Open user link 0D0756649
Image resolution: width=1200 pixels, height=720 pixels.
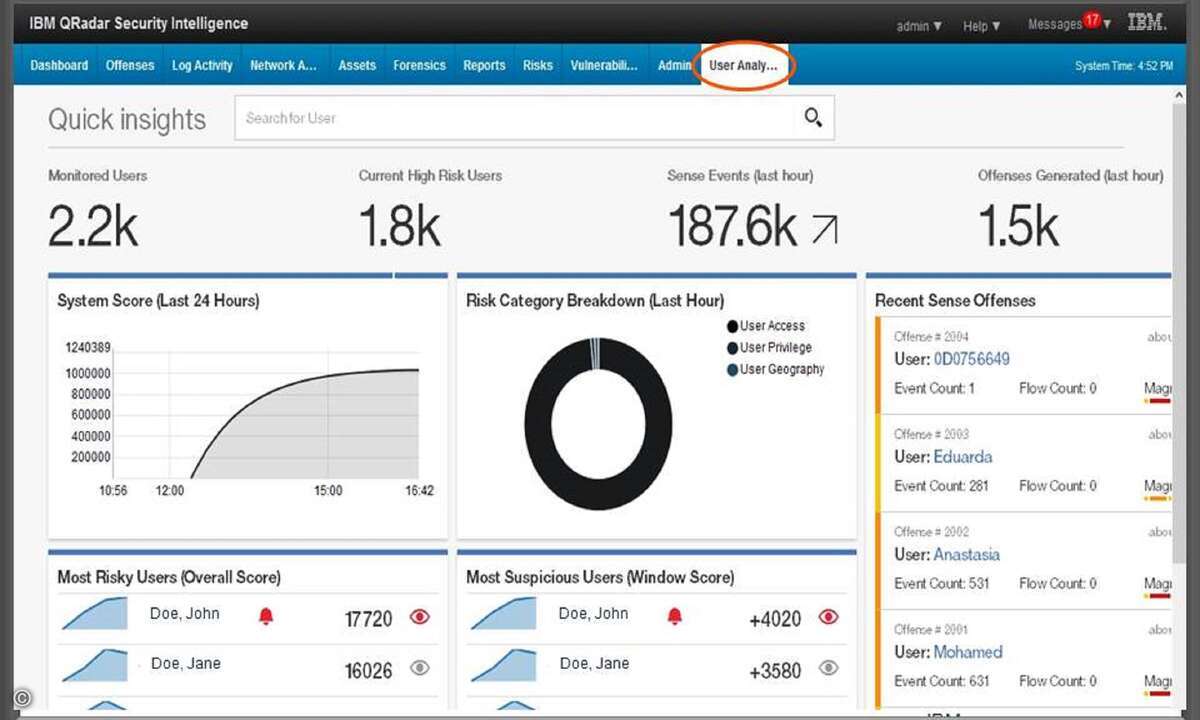pyautogui.click(x=971, y=359)
